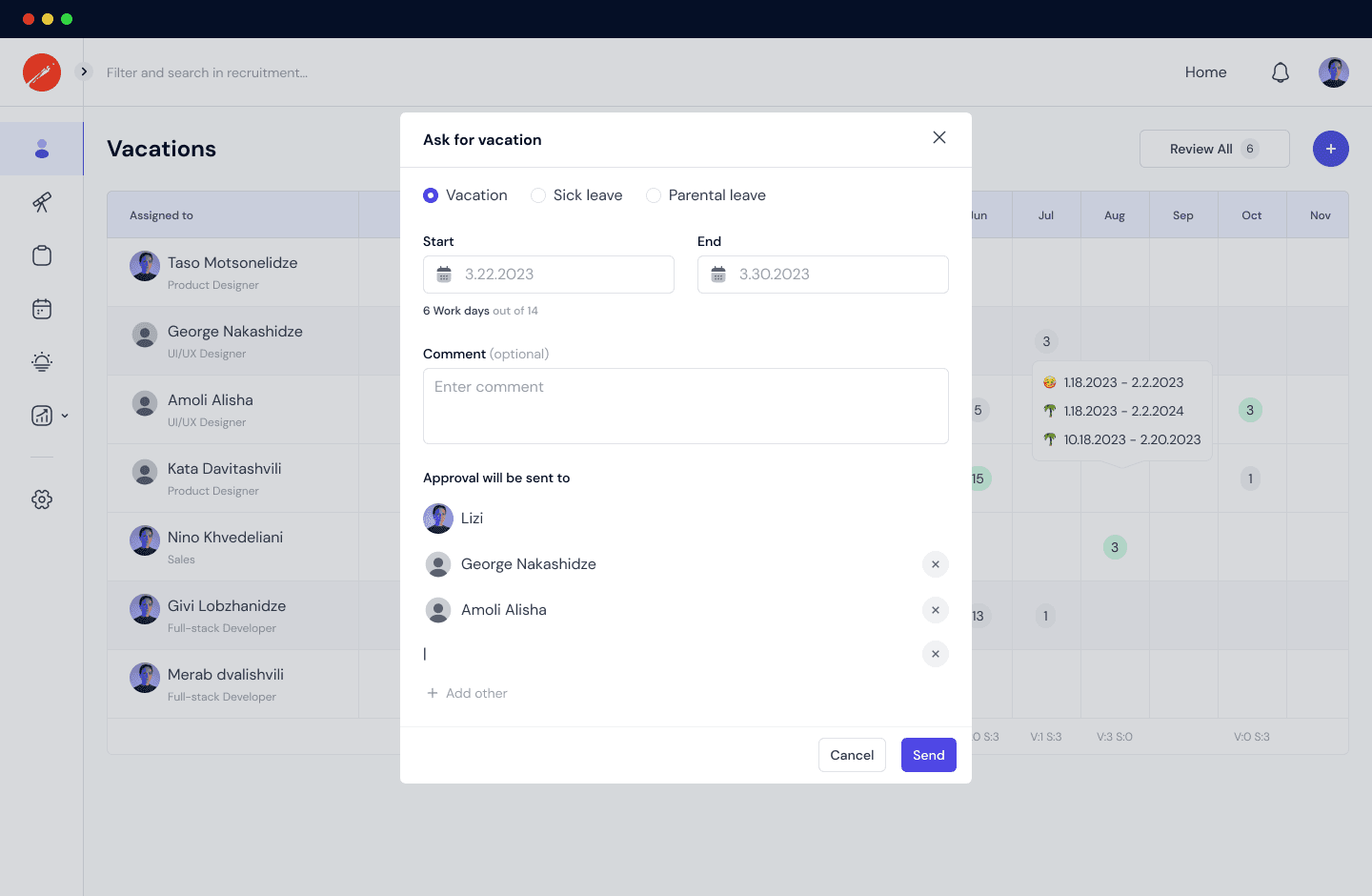Expand the analytics sidebar chevron
Image resolution: width=1372 pixels, height=896 pixels.
click(x=64, y=415)
